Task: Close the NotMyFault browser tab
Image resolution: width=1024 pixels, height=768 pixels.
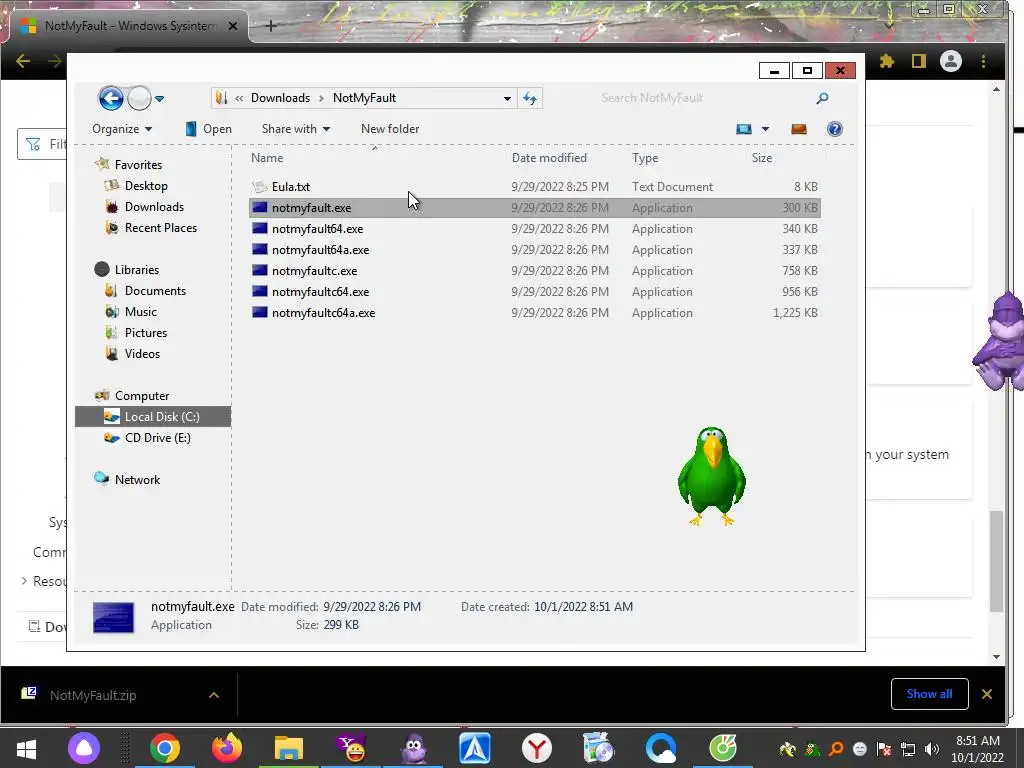Action: pos(233,26)
